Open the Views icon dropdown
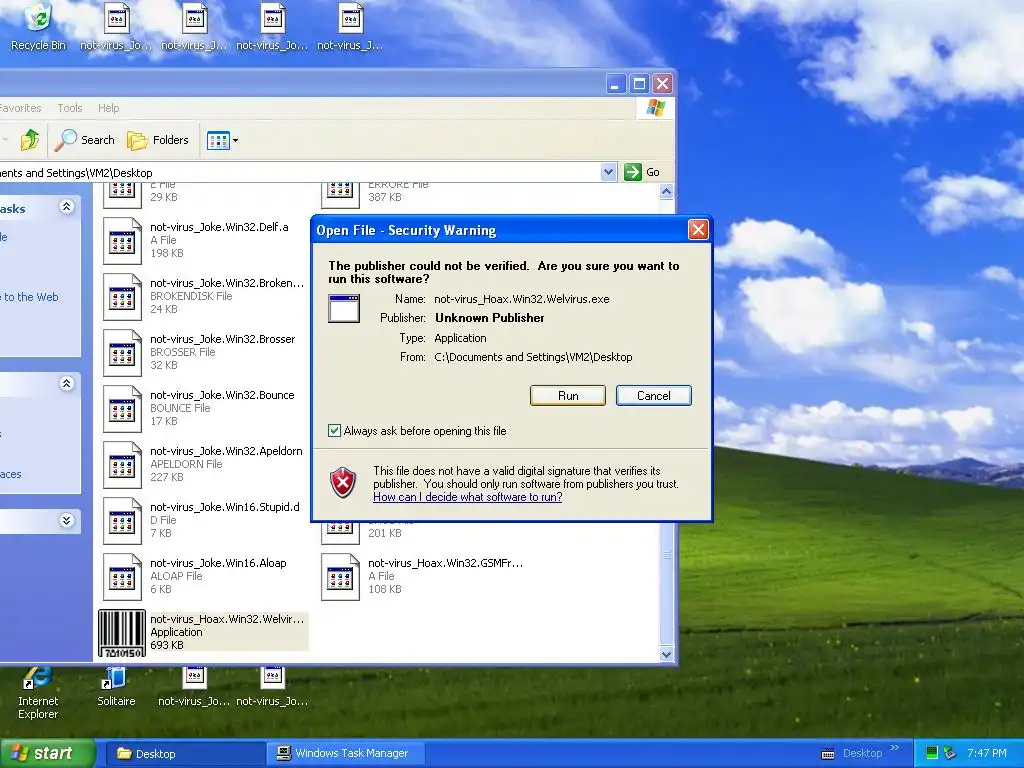Viewport: 1024px width, 768px height. [222, 140]
